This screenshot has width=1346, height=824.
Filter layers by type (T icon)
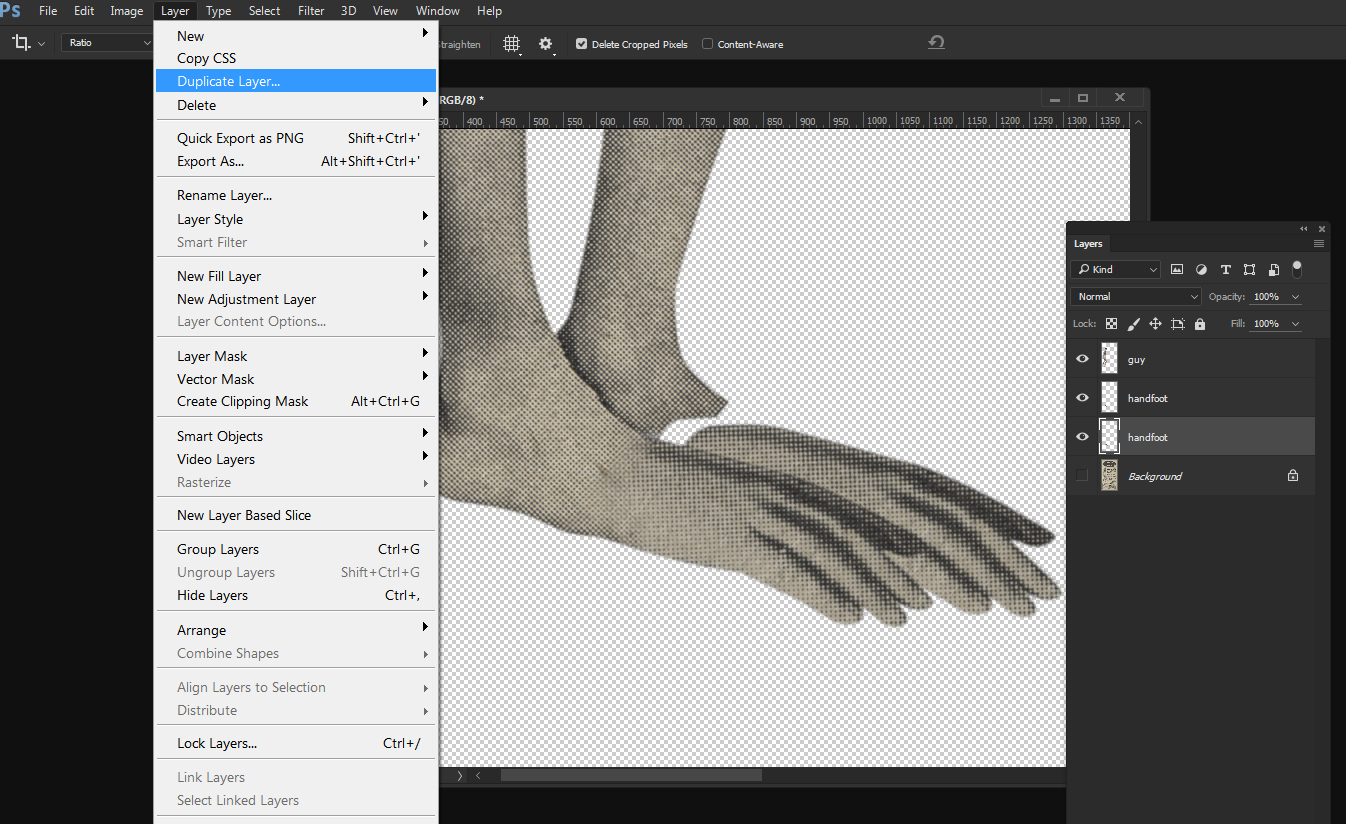click(1225, 270)
